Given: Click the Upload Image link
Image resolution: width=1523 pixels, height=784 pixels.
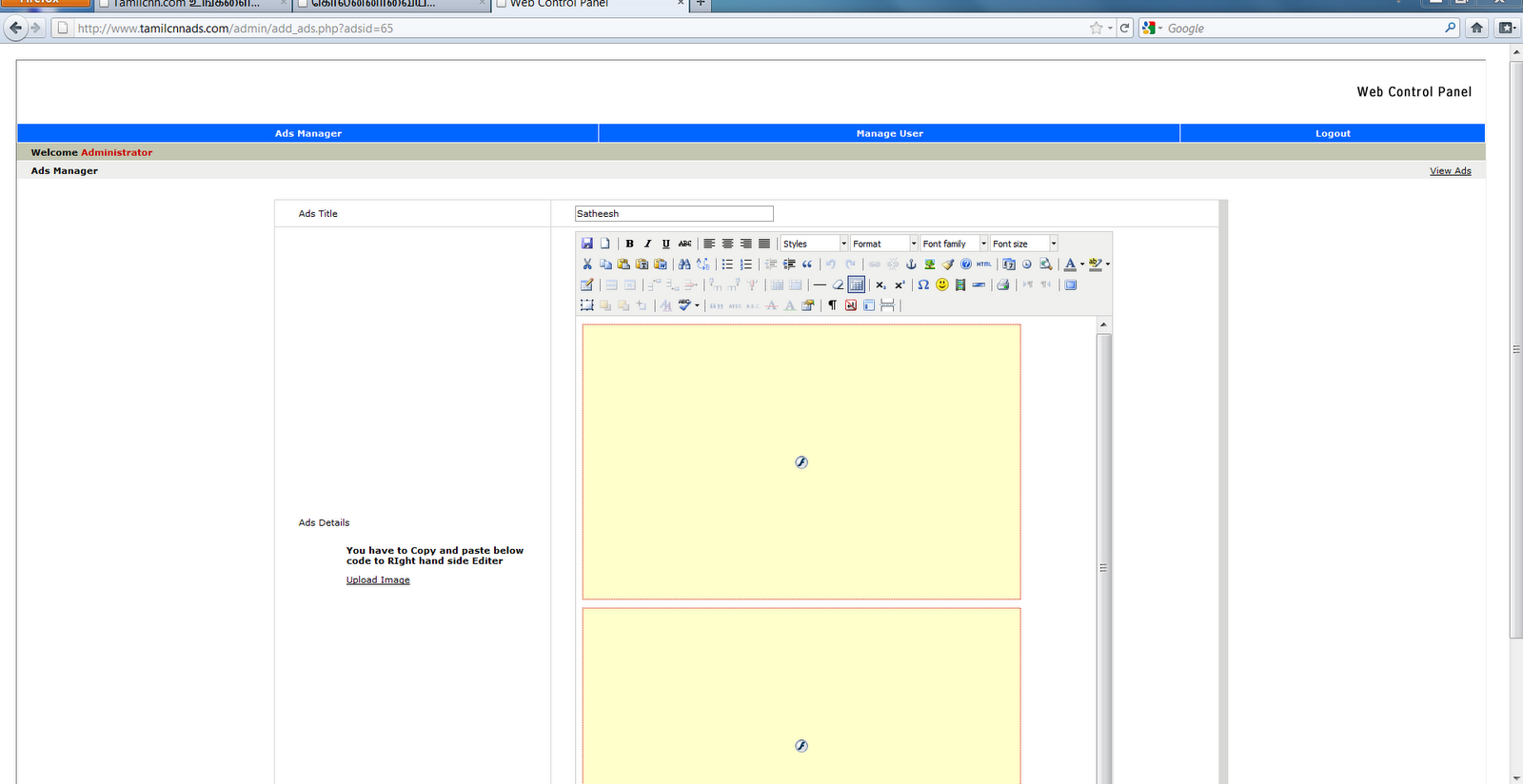Looking at the screenshot, I should pyautogui.click(x=378, y=580).
